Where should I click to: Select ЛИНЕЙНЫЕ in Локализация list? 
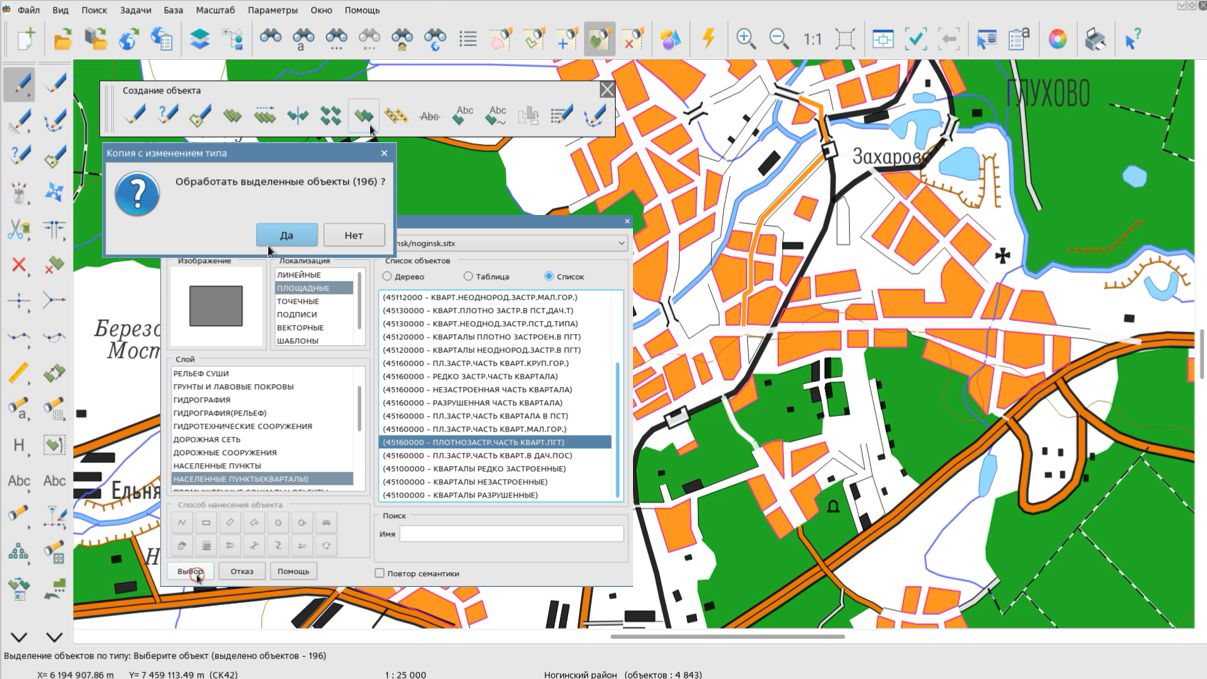point(299,275)
